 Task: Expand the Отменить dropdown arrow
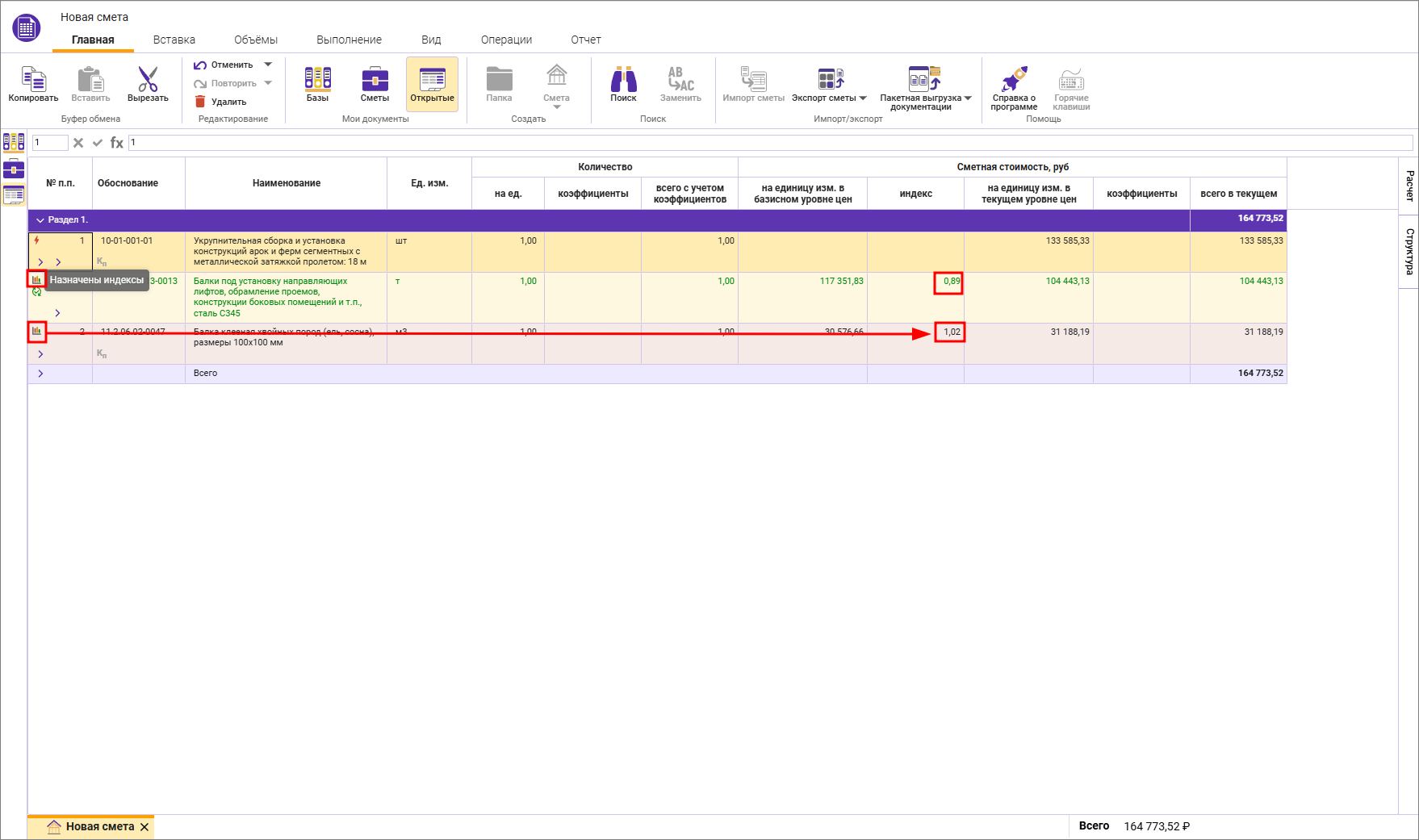click(268, 65)
